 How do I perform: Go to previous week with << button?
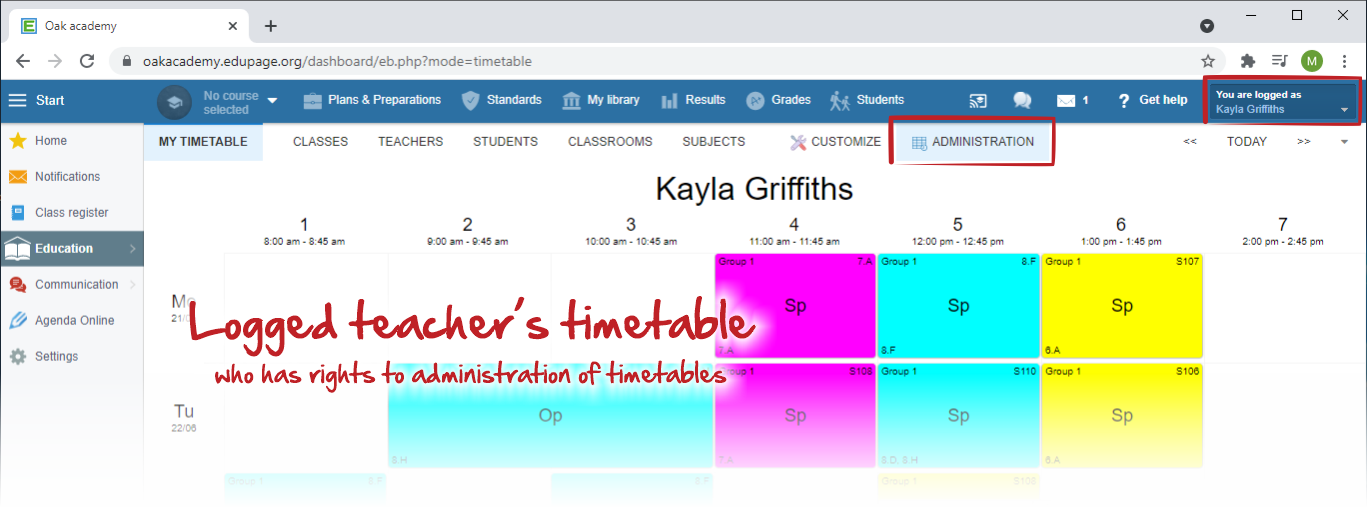(1190, 142)
